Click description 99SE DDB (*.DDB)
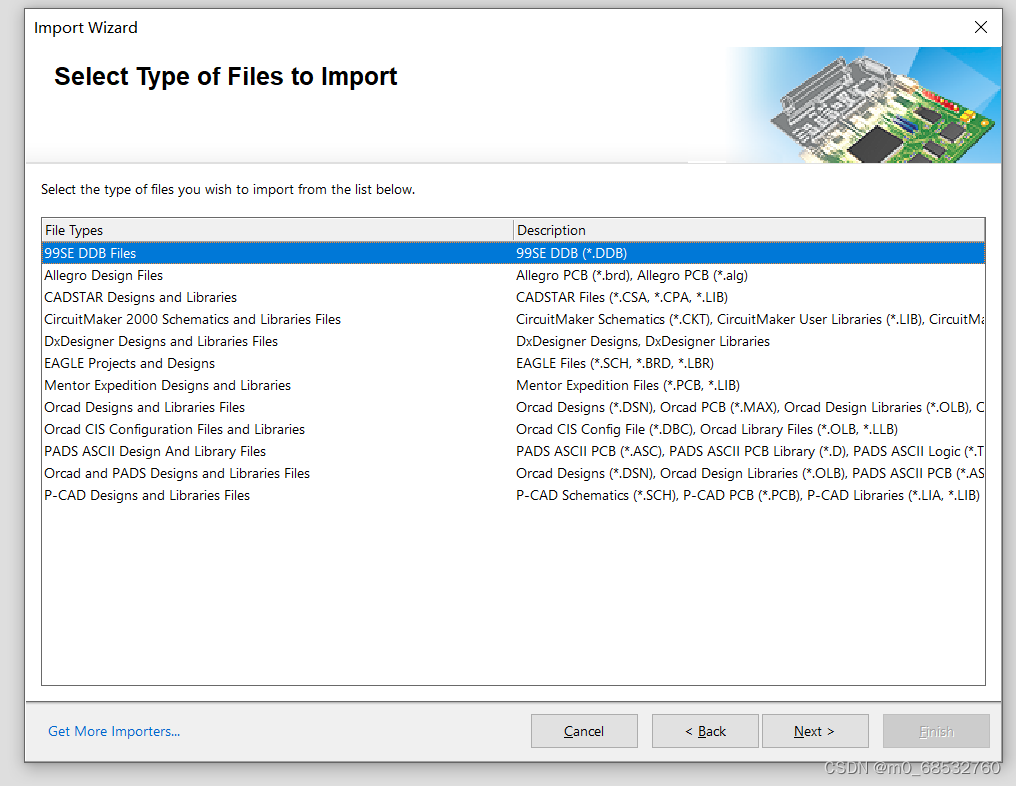Screen dimensions: 1016x786 point(572,253)
